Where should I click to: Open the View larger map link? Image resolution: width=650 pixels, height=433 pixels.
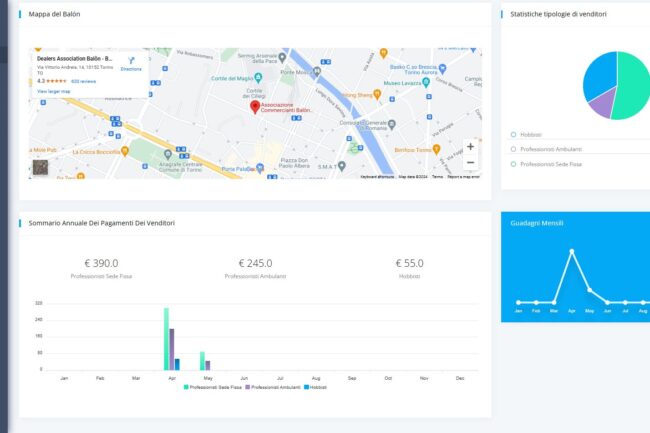[55, 90]
